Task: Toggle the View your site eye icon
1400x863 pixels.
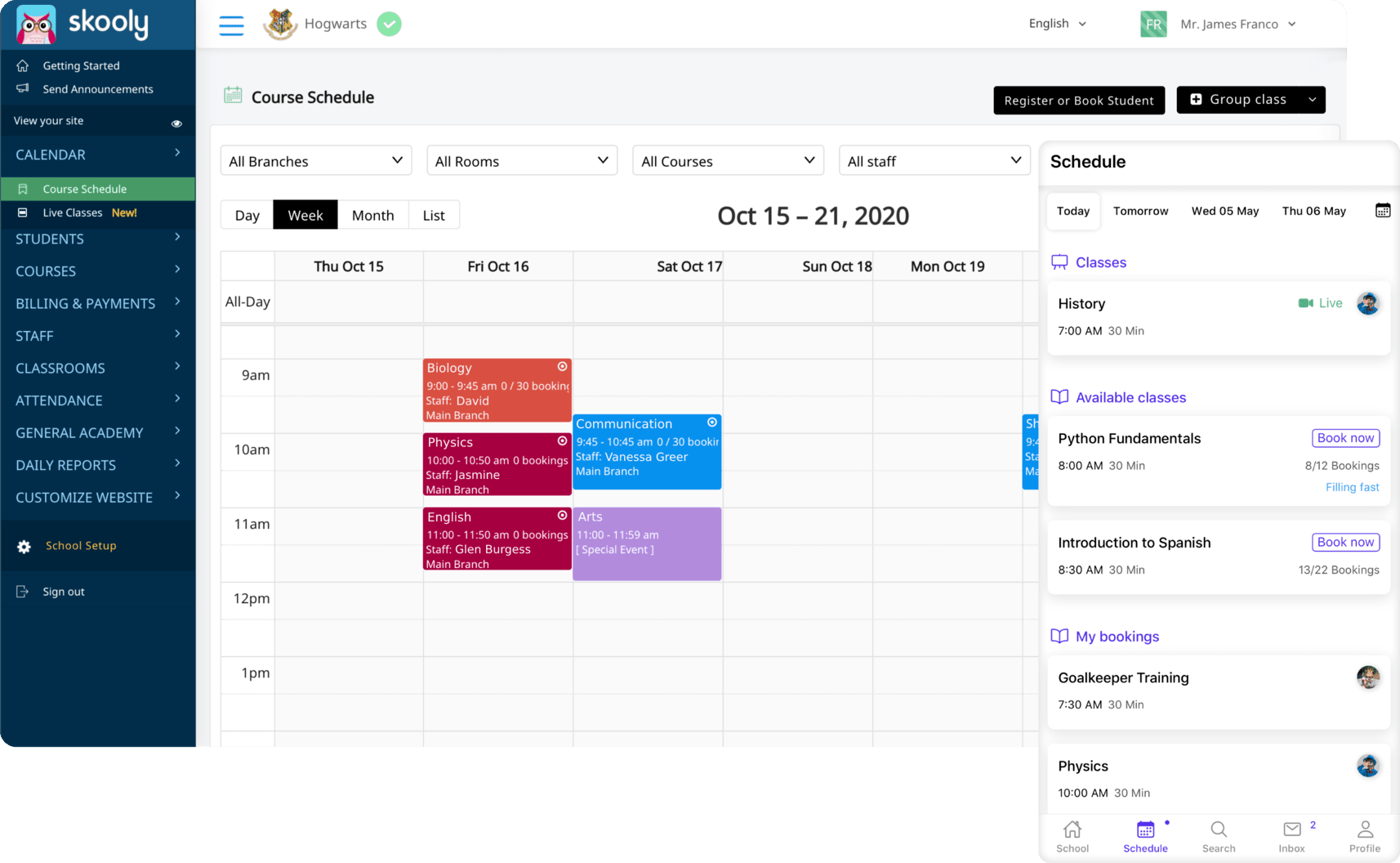Action: coord(176,123)
